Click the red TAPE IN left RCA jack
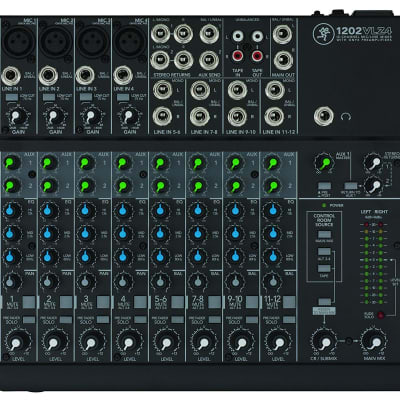 click(237, 55)
